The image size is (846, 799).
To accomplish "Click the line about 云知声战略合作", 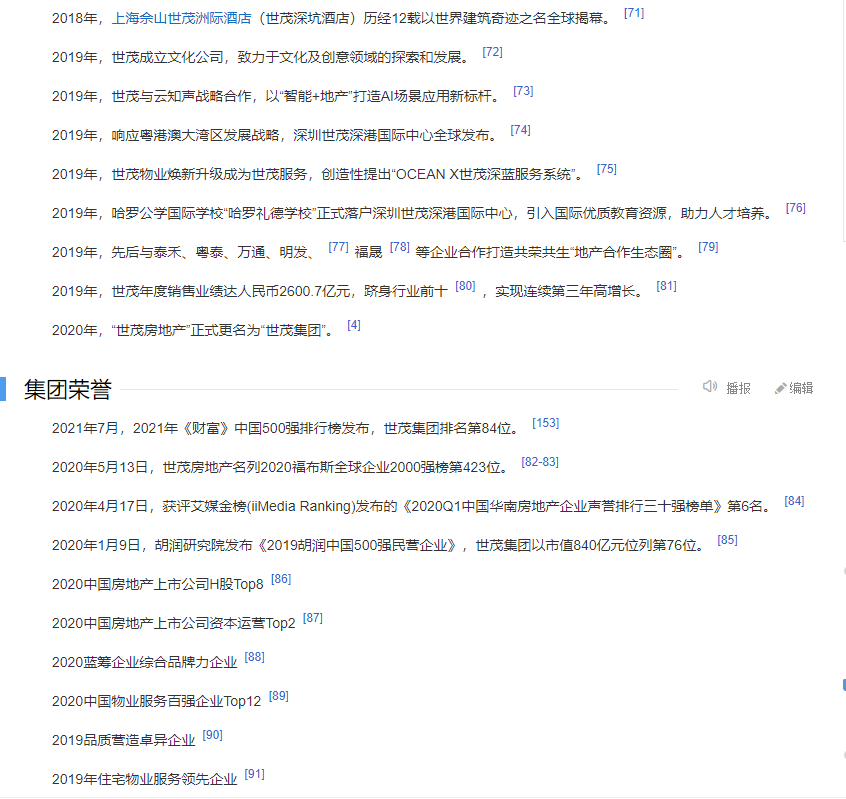I will (278, 96).
